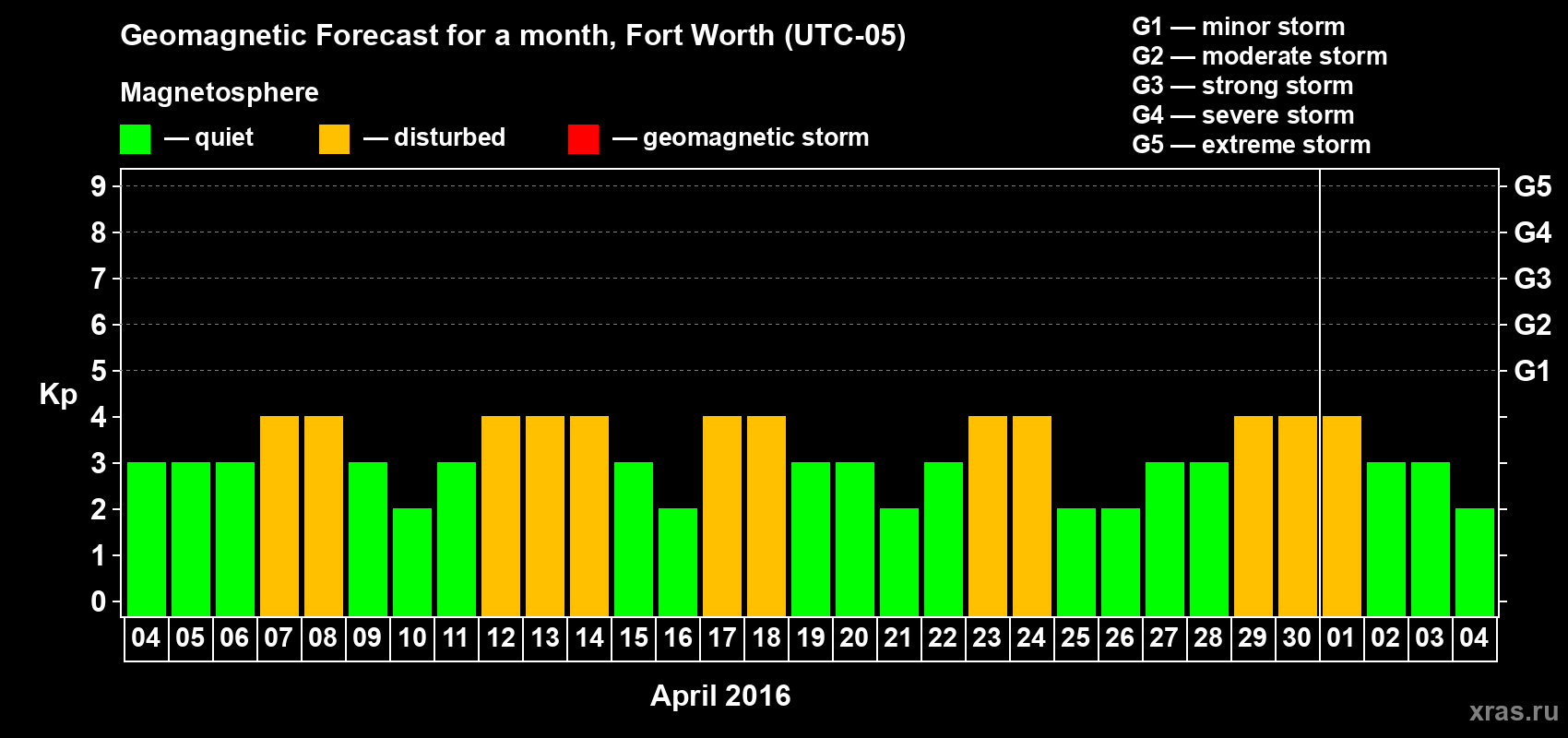Click the 'G4 — severe storm' legend line

point(1243,115)
